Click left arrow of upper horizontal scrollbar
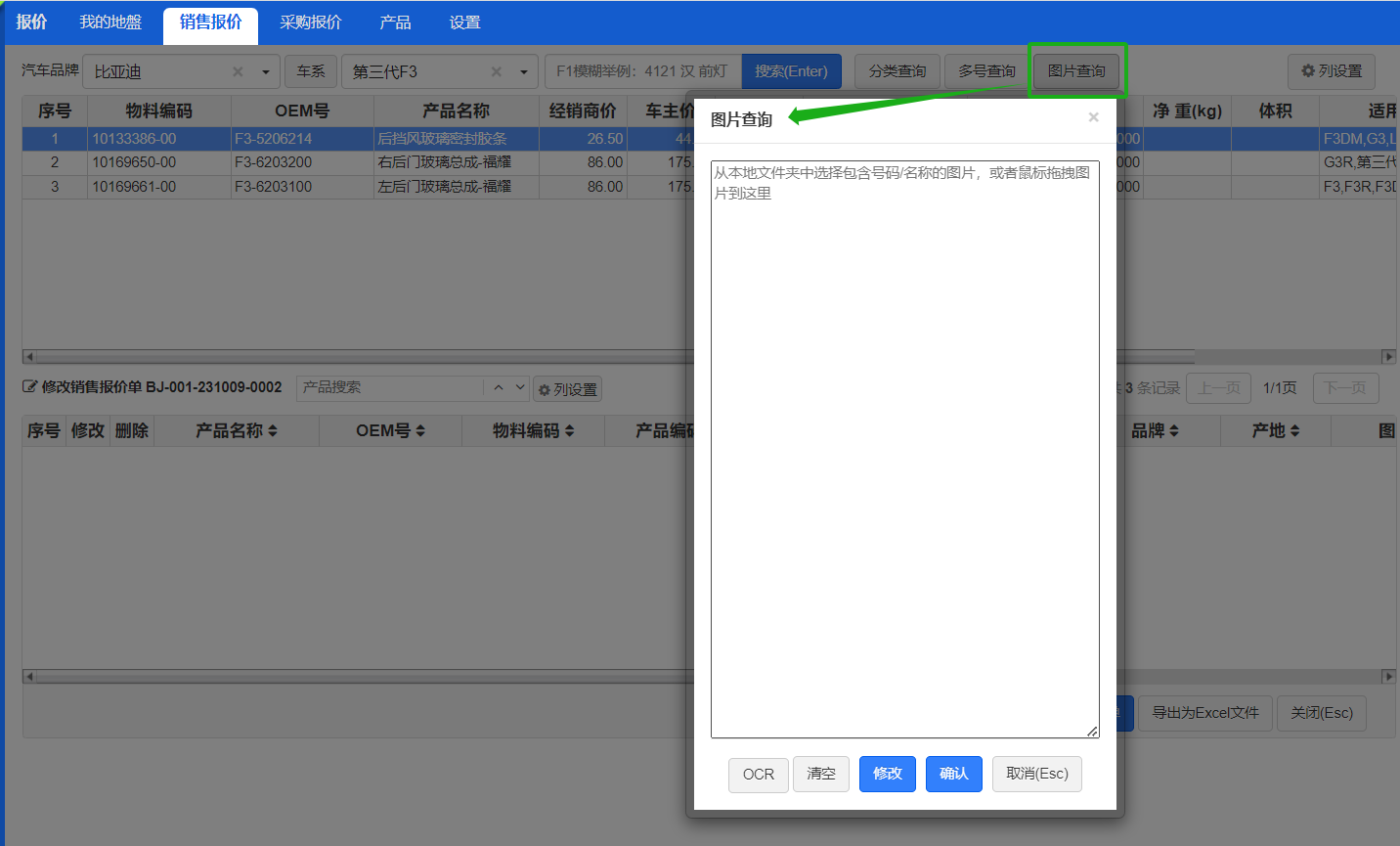This screenshot has width=1400, height=846. click(x=28, y=357)
